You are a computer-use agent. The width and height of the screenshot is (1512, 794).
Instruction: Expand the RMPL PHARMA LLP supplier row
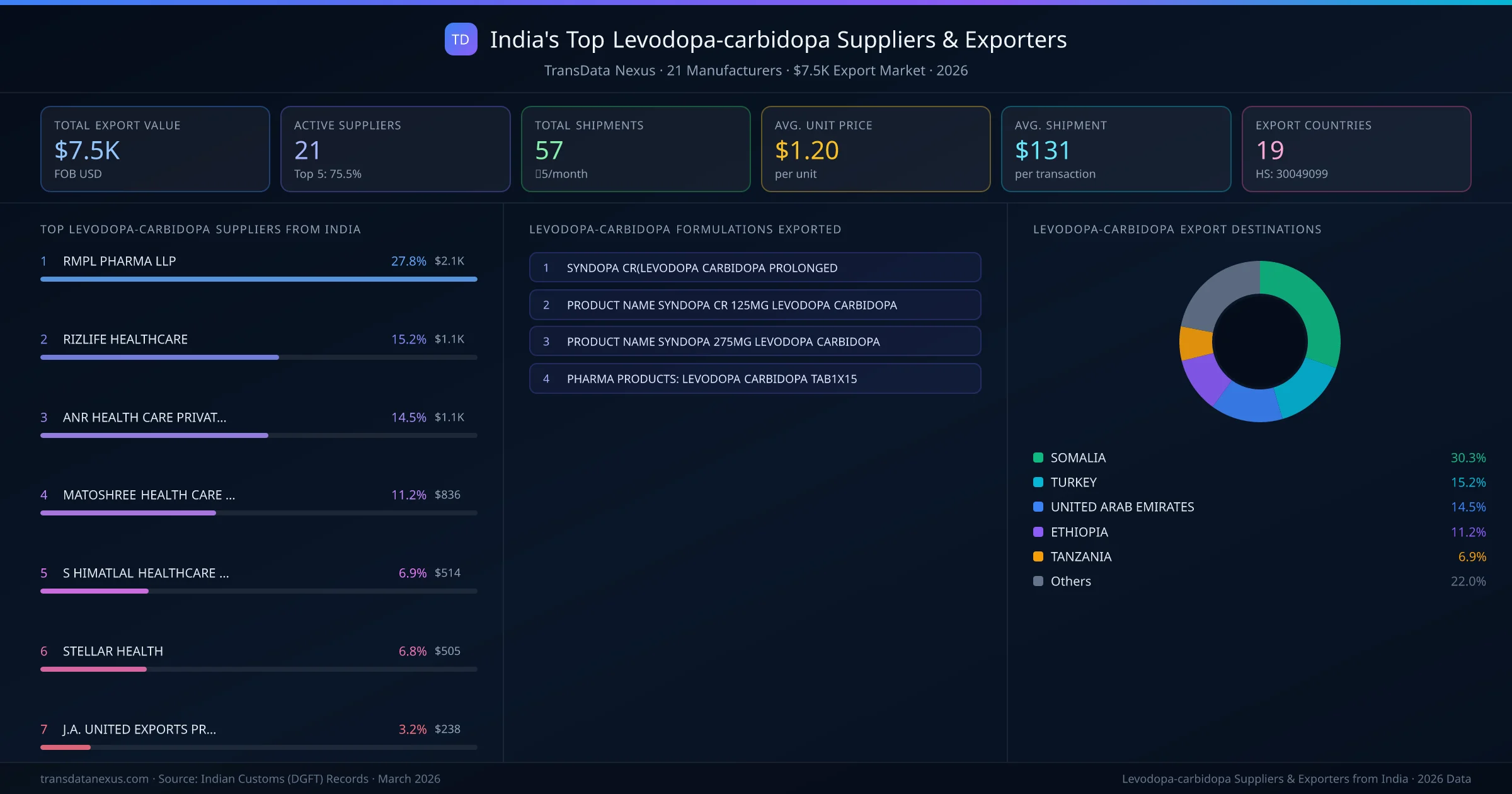(x=258, y=261)
